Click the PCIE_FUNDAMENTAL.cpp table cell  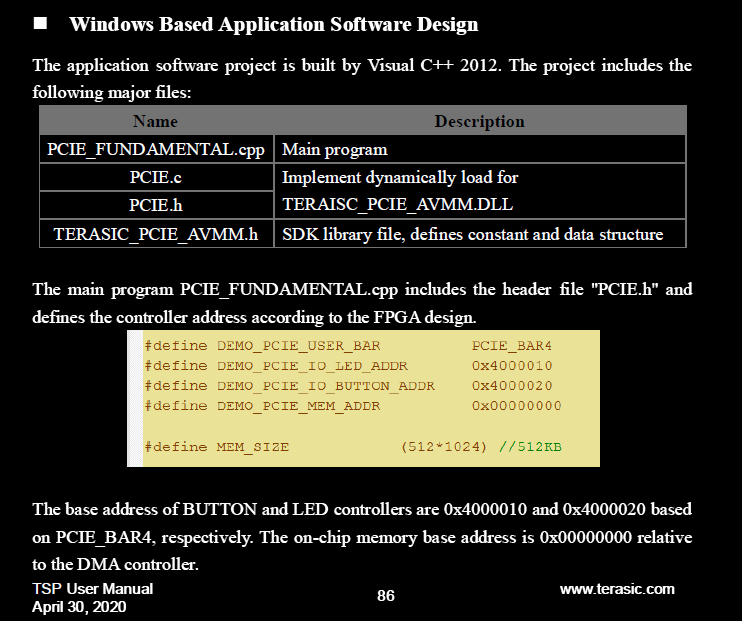(156, 150)
